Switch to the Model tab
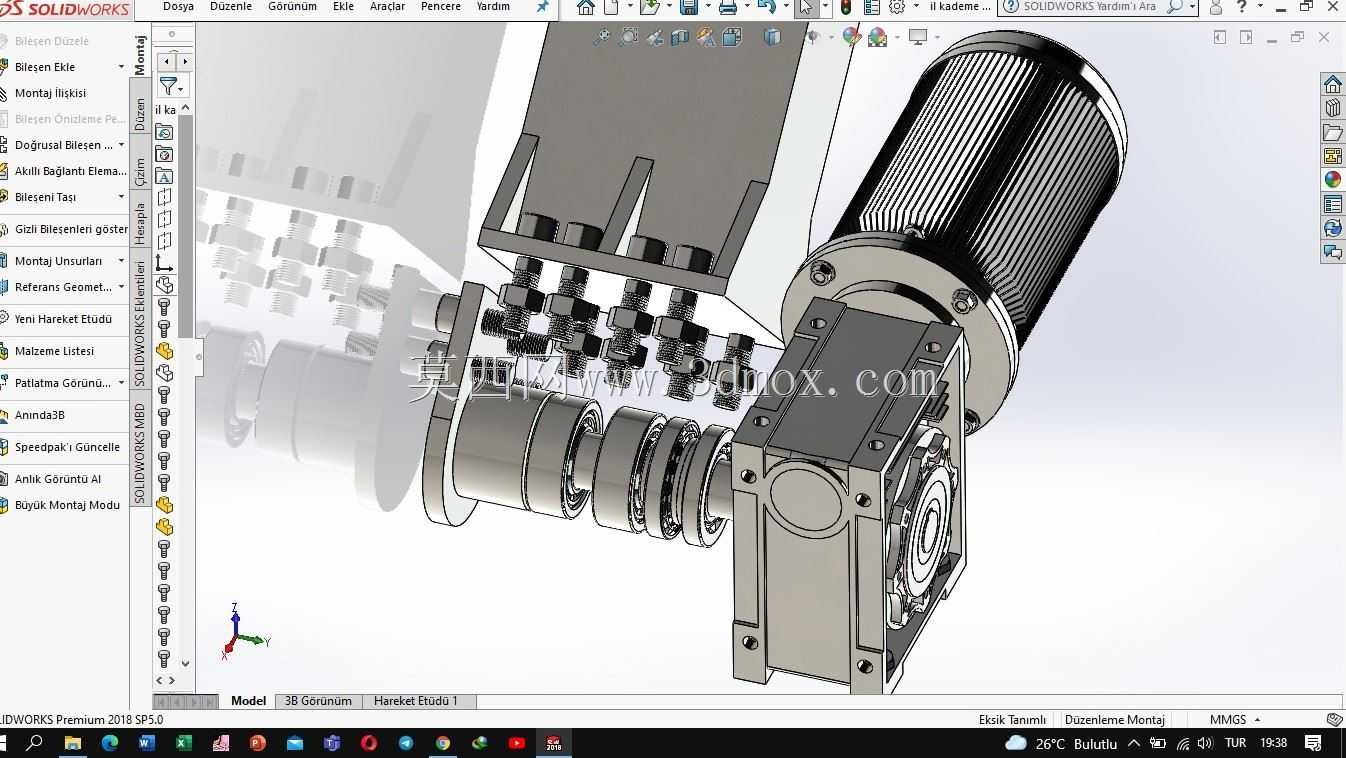1346x758 pixels. coord(248,701)
